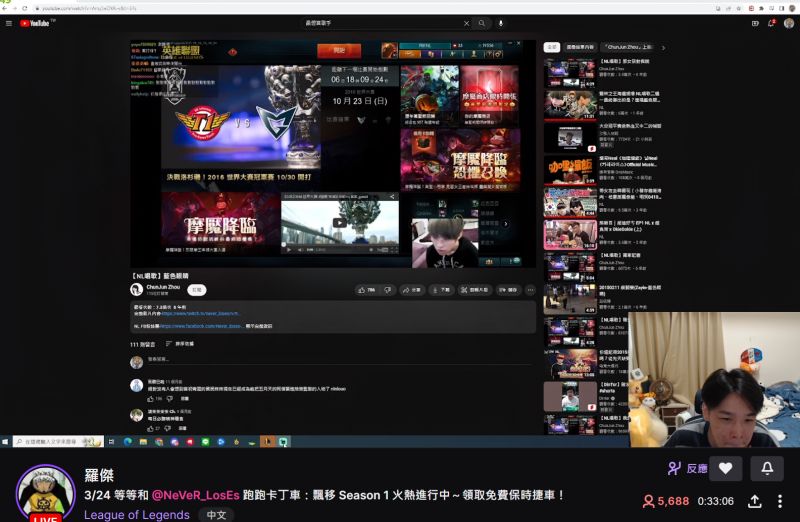Start voice search with microphone icon

[x=501, y=23]
